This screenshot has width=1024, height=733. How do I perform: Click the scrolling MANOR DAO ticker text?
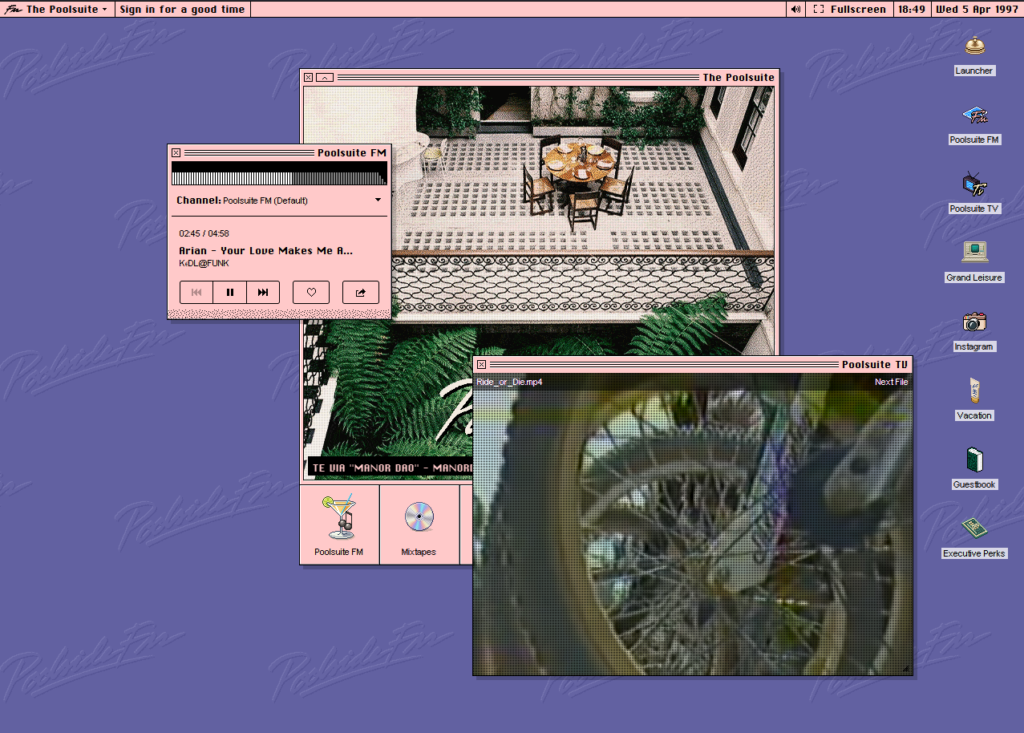point(391,468)
